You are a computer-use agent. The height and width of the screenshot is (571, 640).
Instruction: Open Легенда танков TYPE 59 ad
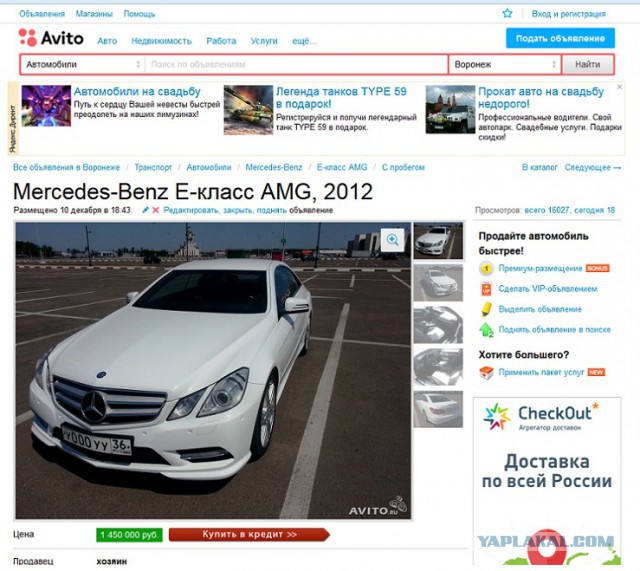[341, 98]
